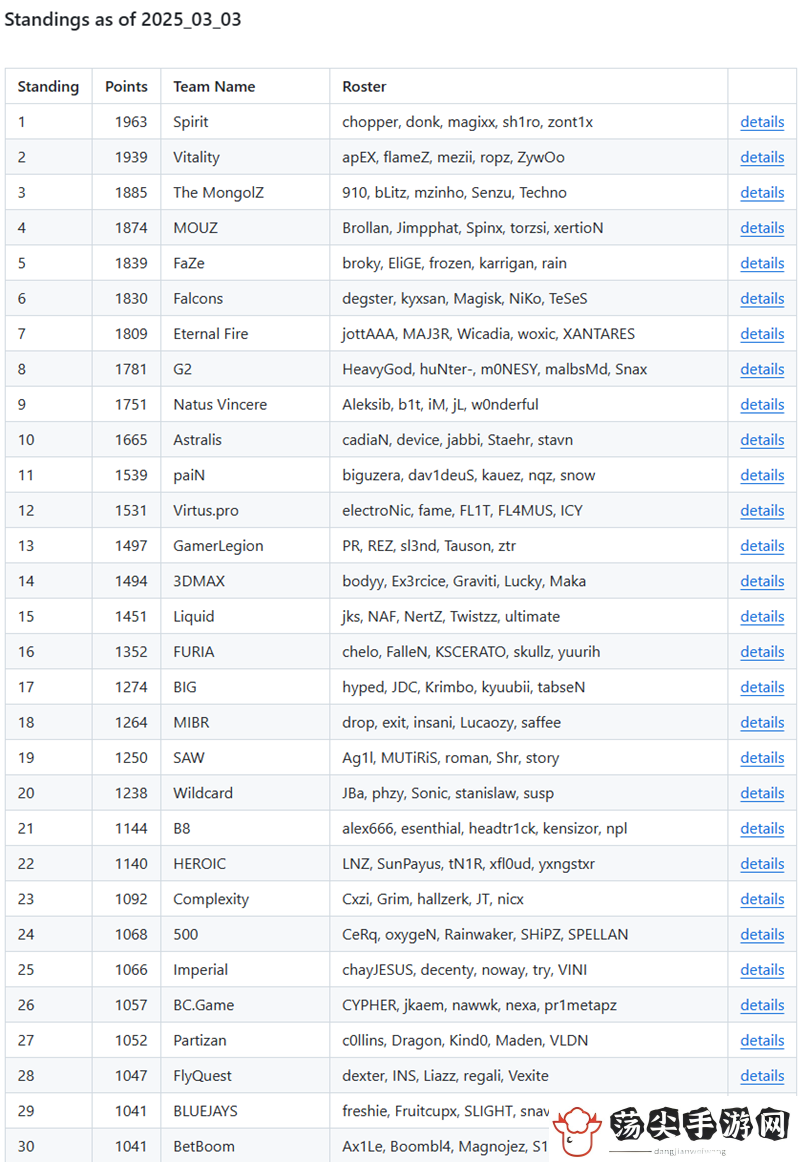The height and width of the screenshot is (1162, 800).
Task: Select the "Astralis" team name cell
Action: pyautogui.click(x=197, y=440)
